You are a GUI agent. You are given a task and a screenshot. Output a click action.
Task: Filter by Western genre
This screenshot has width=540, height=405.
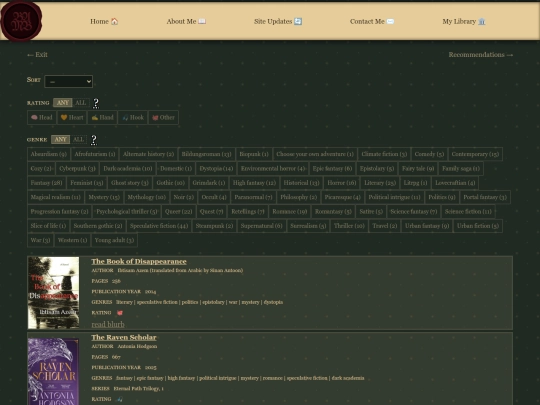72,240
